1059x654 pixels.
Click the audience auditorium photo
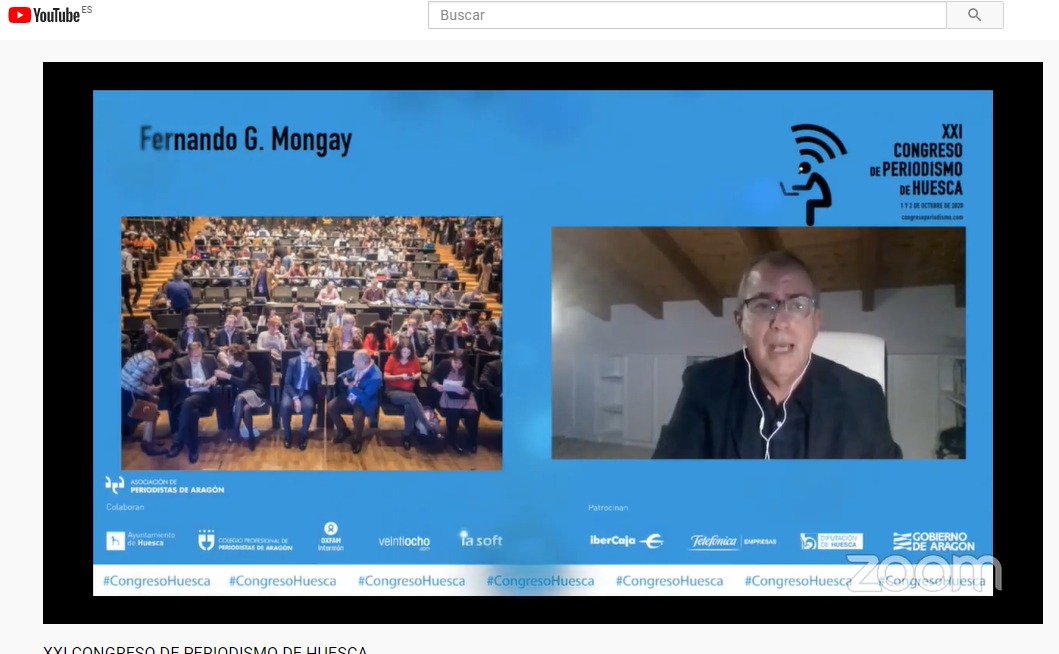(x=311, y=343)
